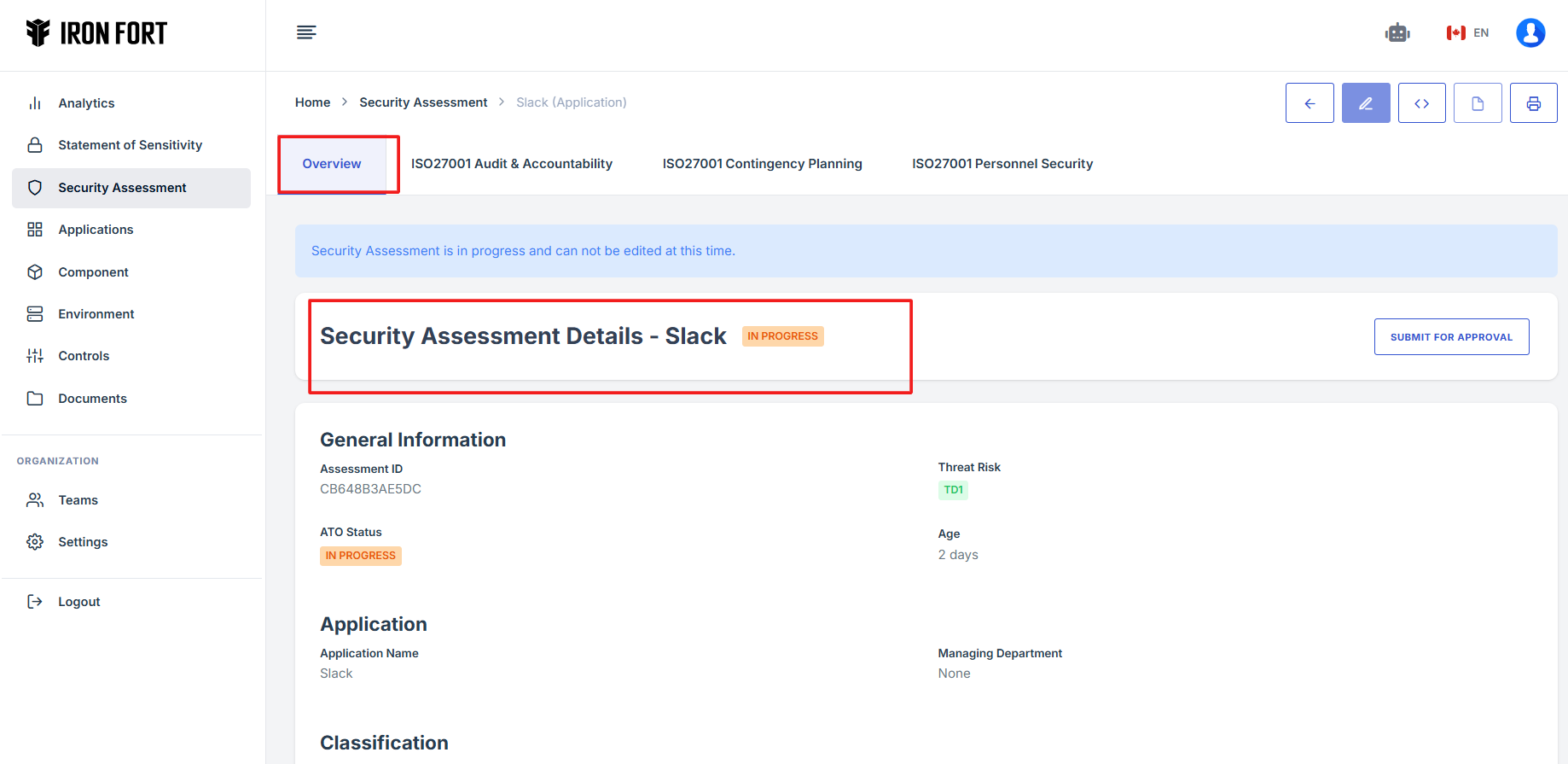
Task: Click the back arrow button
Action: [1310, 103]
